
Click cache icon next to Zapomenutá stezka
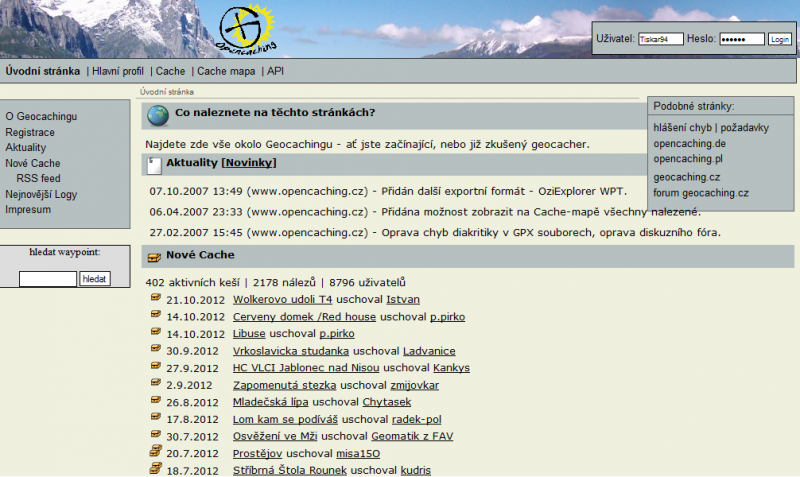click(156, 383)
